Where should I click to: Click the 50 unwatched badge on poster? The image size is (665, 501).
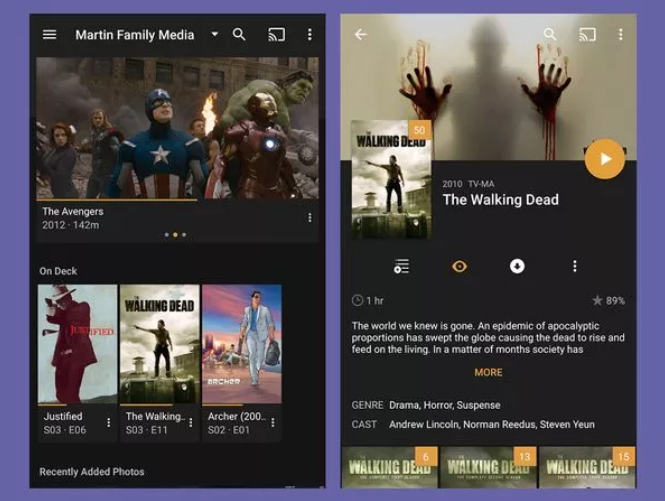tap(420, 130)
